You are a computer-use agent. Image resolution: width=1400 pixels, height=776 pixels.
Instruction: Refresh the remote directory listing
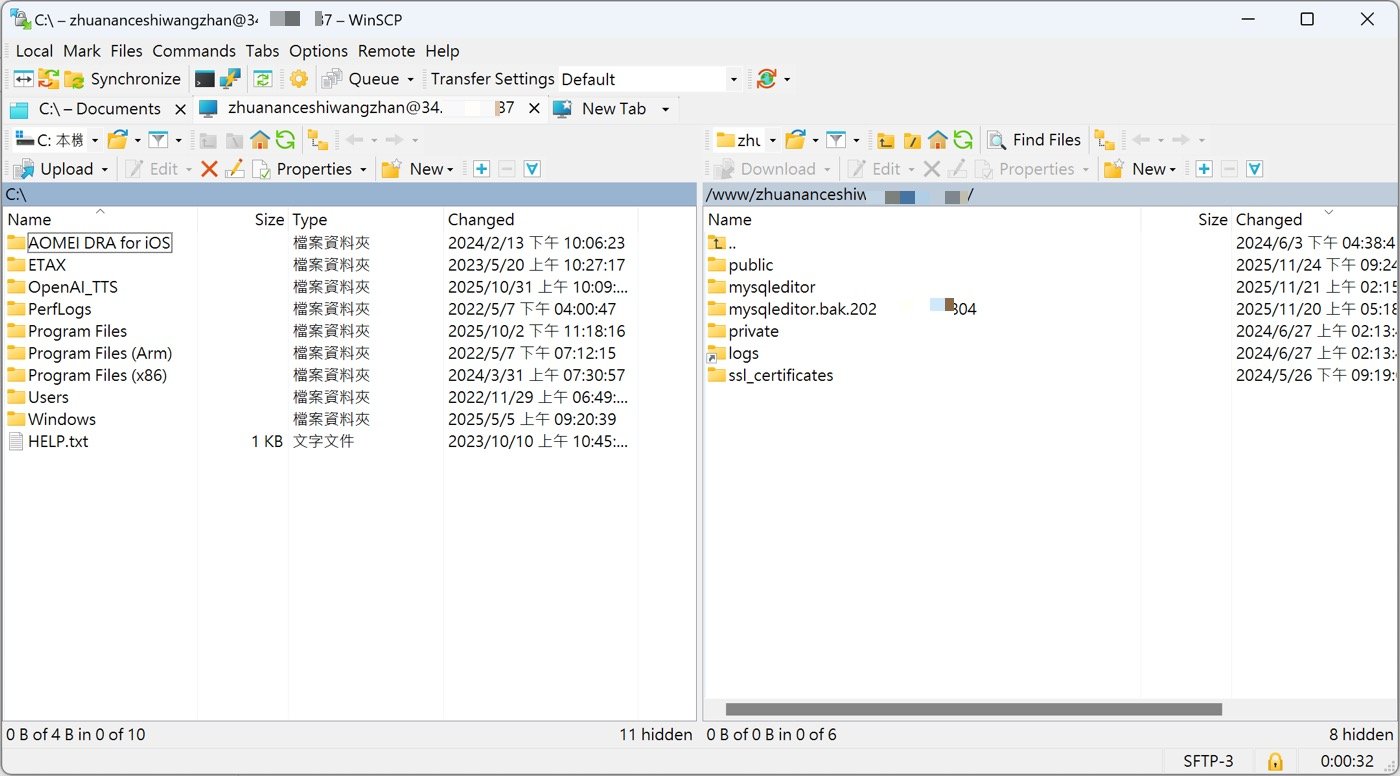pos(963,140)
